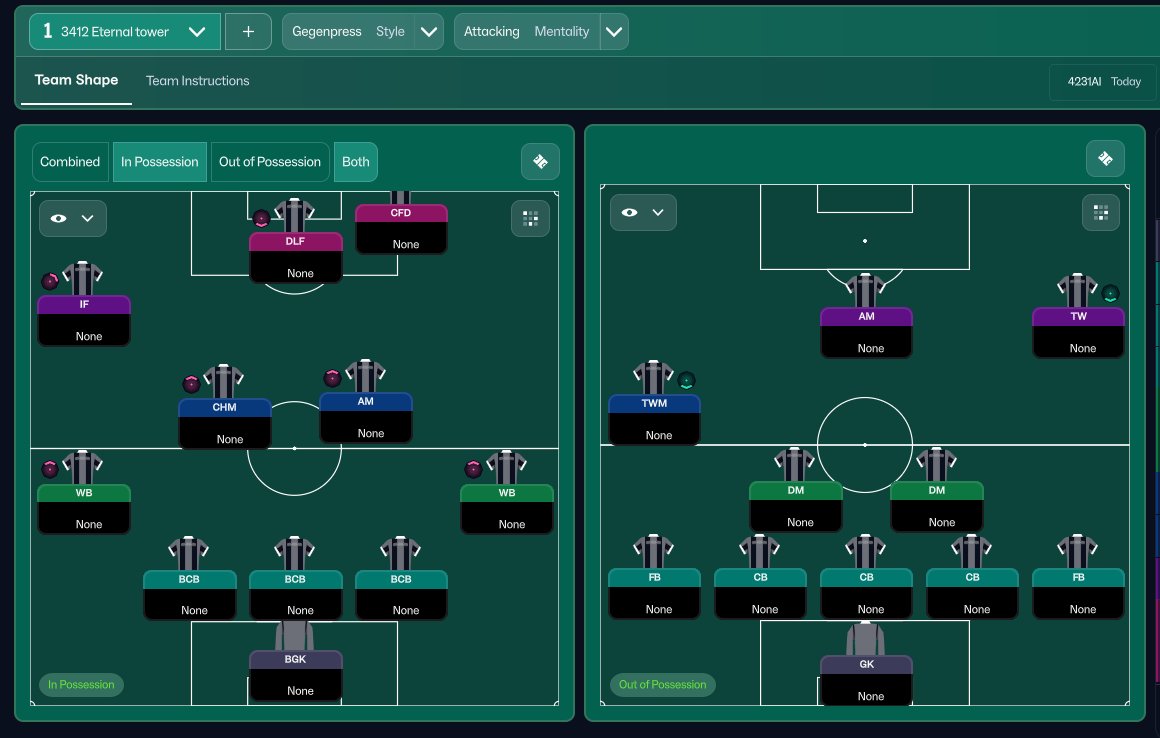Select the Gegenpress Style label

click(x=348, y=32)
